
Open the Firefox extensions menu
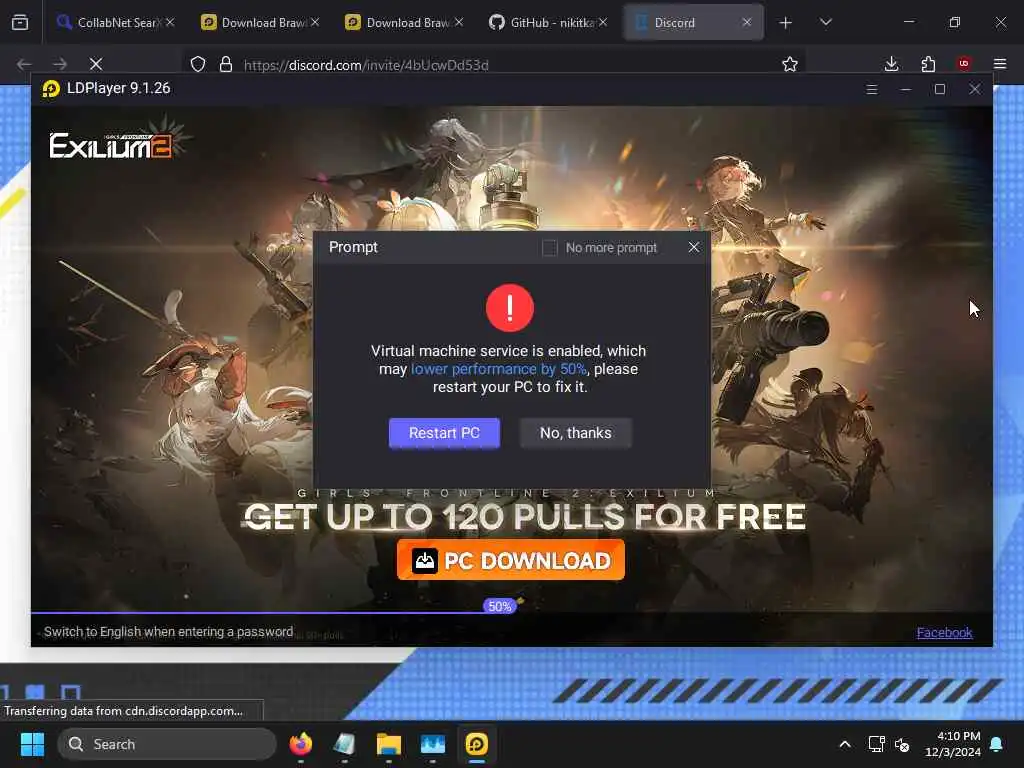[x=928, y=64]
